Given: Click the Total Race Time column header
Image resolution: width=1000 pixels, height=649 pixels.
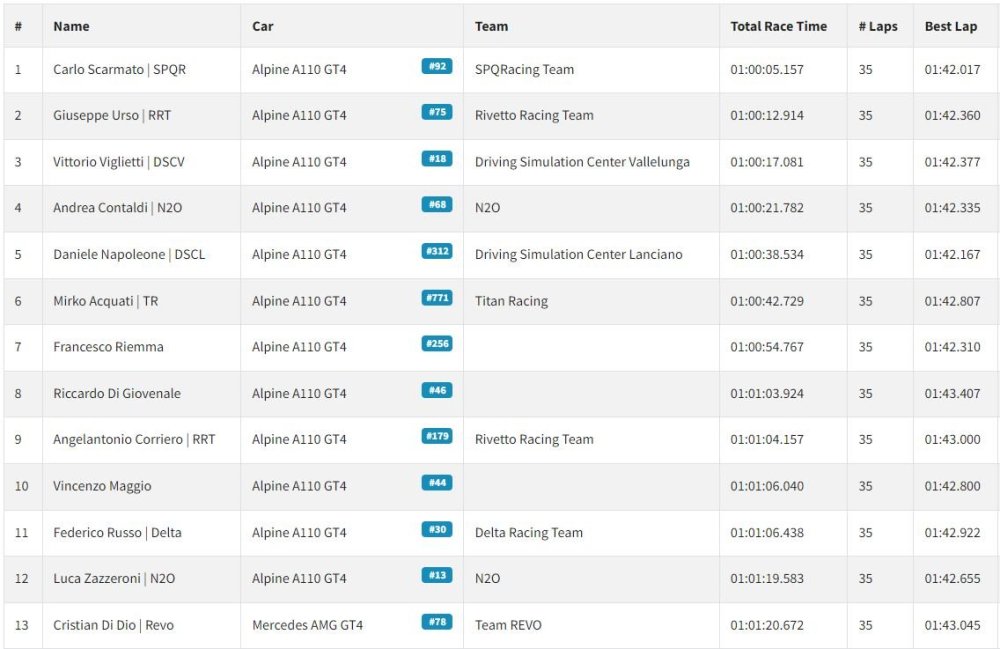Looking at the screenshot, I should click(779, 26).
